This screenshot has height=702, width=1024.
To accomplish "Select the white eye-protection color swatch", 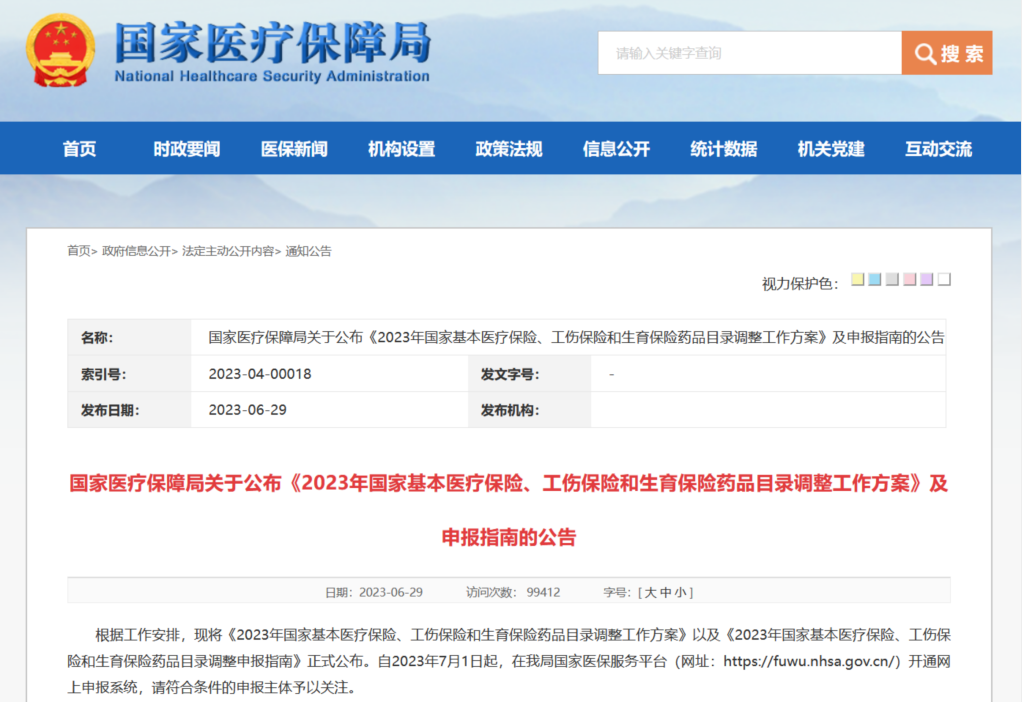I will click(x=944, y=279).
